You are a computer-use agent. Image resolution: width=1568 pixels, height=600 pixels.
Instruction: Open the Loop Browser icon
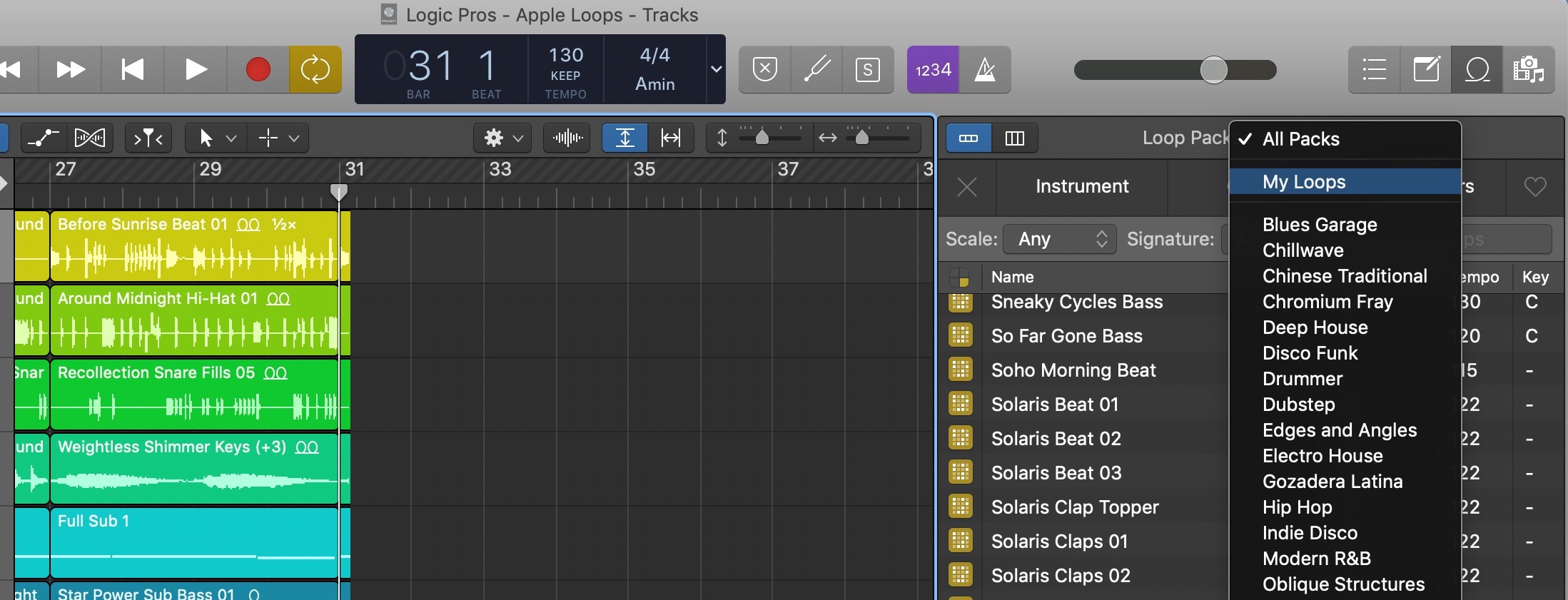[1477, 70]
